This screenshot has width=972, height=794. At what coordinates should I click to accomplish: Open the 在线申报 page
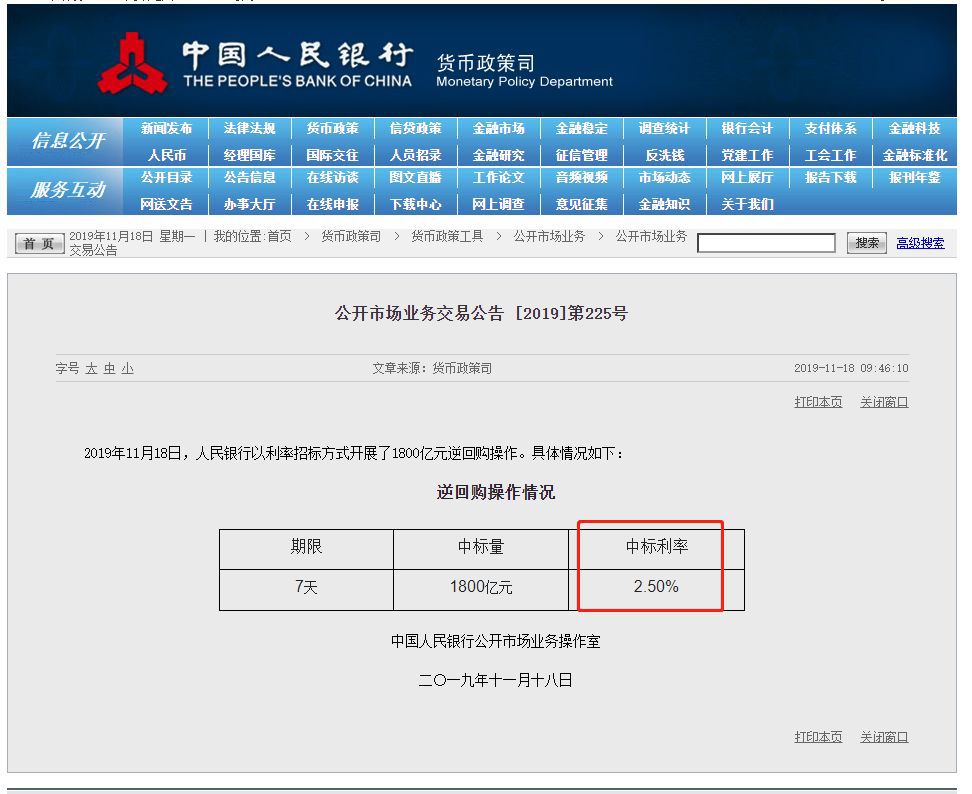(332, 205)
